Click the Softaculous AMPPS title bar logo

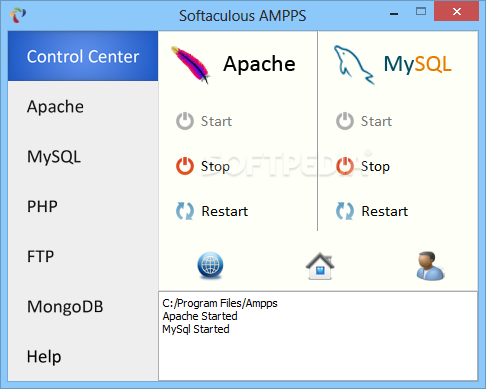(18, 15)
